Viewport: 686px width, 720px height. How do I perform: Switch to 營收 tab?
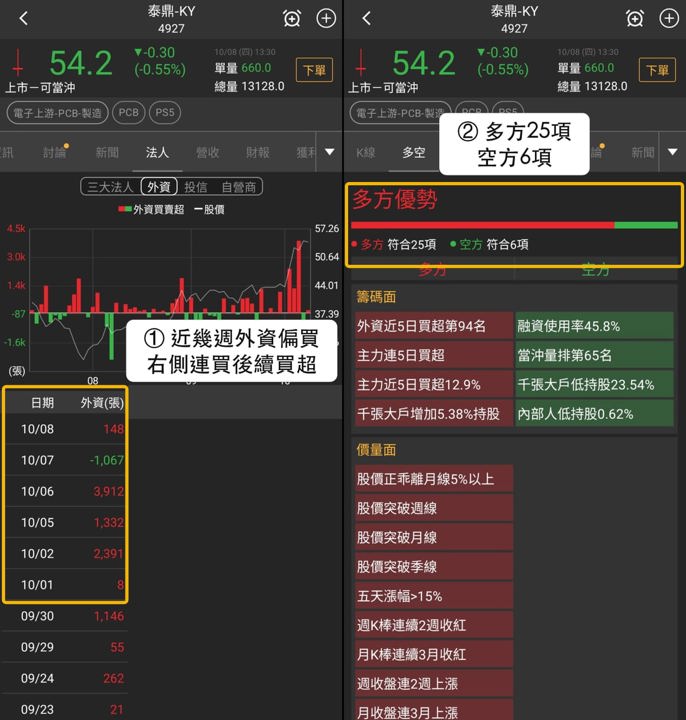208,152
